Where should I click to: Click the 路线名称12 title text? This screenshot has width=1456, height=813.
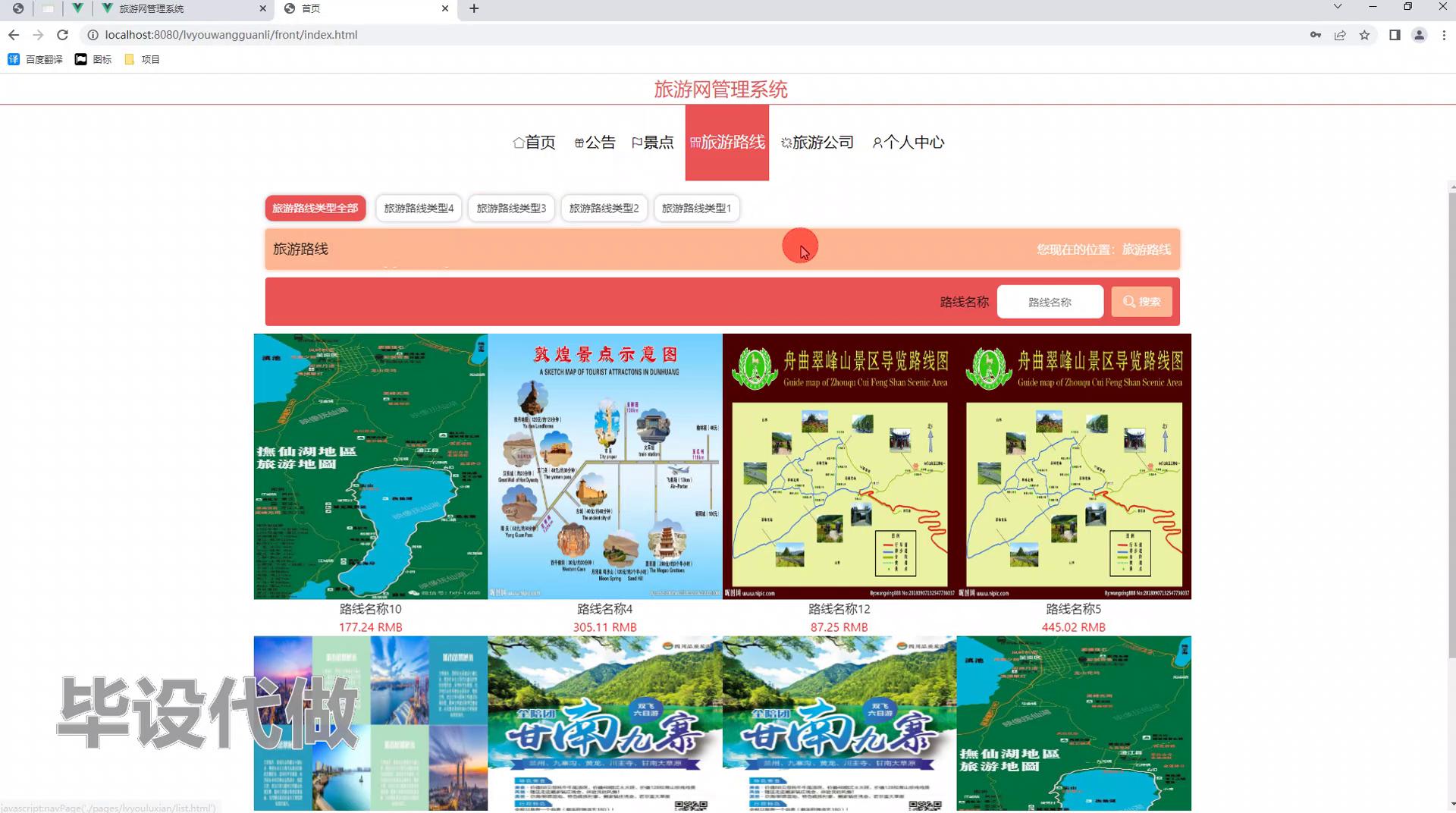tap(839, 609)
